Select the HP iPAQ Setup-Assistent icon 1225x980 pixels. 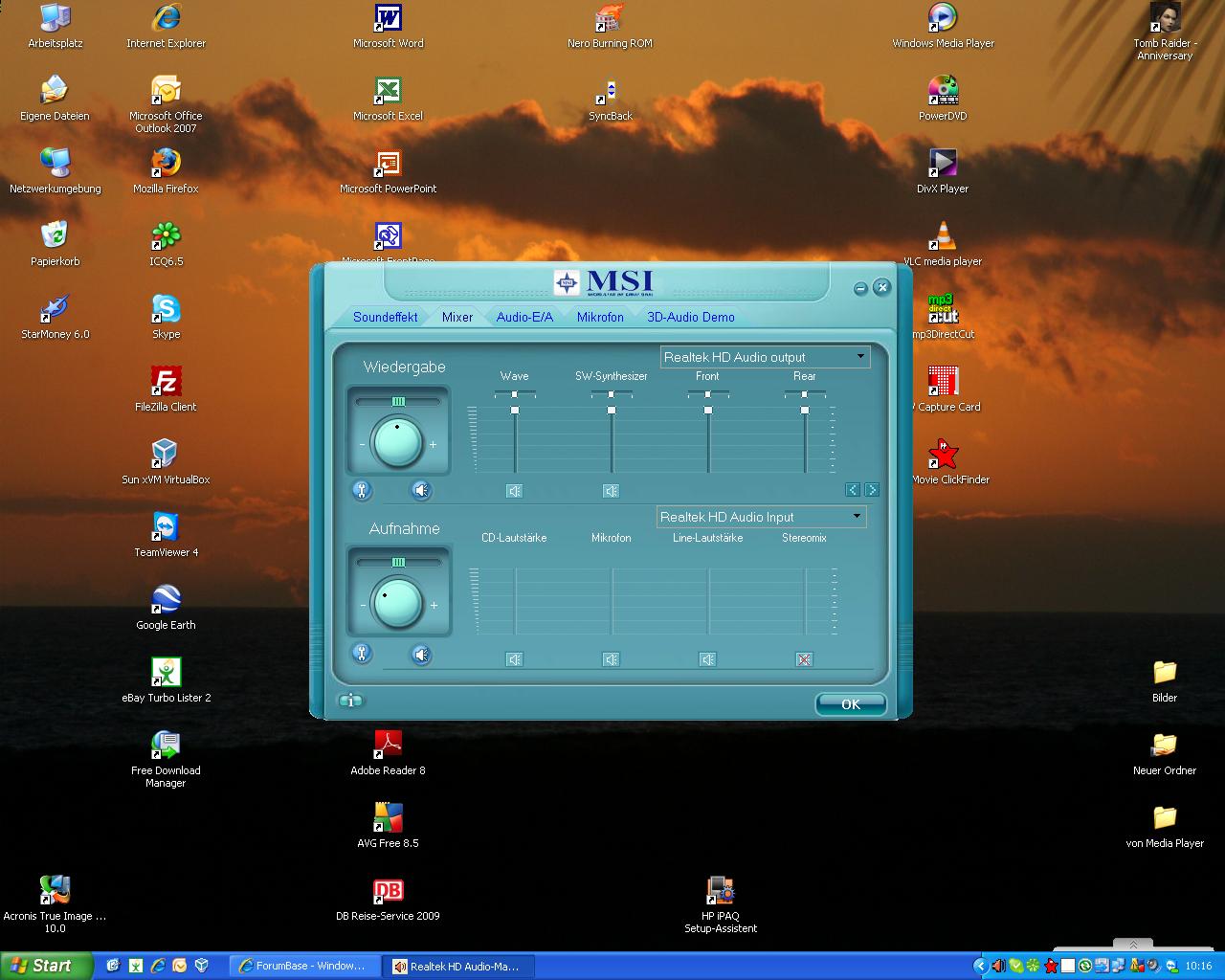pos(721,905)
